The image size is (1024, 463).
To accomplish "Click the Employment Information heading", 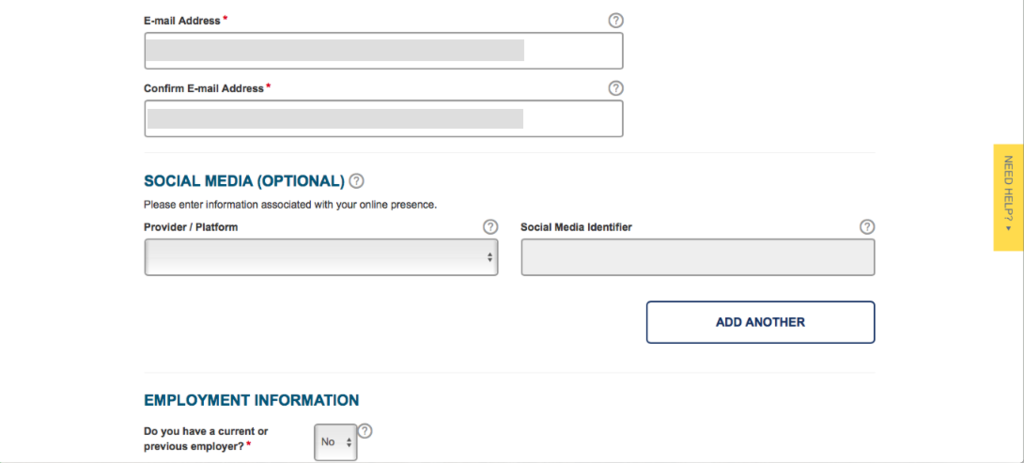I will coord(251,400).
